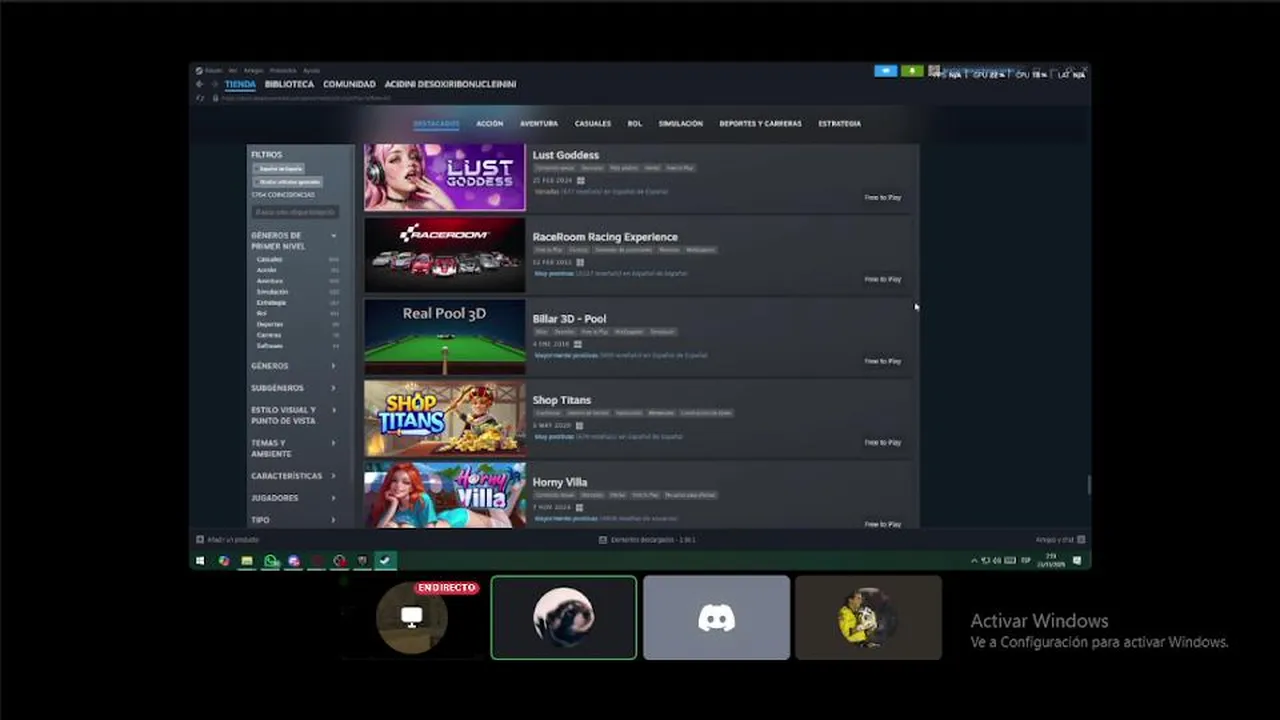1280x720 pixels.
Task: Select the green-outlined participant tile
Action: [564, 617]
